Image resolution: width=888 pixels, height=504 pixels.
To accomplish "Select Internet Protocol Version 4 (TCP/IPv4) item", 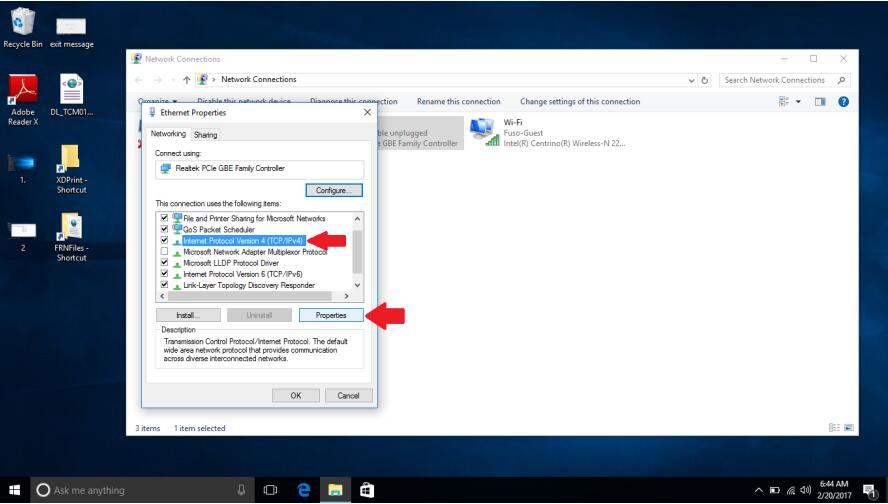I will (244, 240).
